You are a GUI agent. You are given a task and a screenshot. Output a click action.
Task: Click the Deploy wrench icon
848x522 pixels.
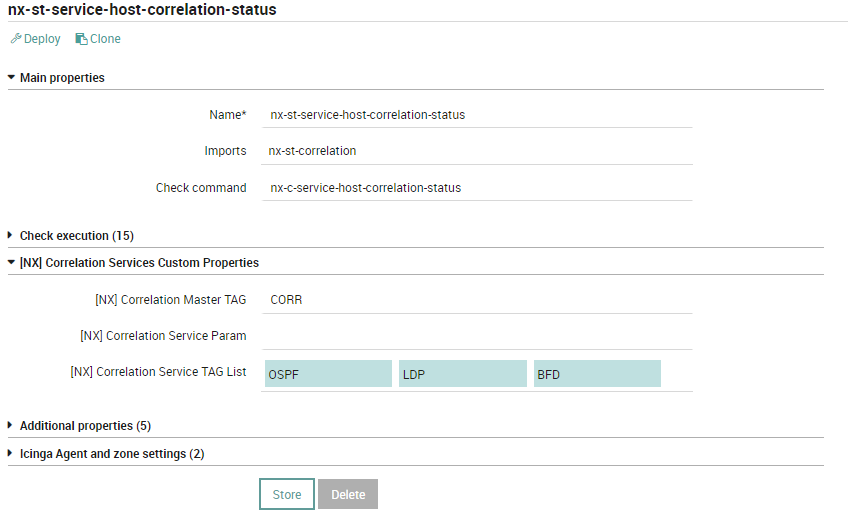[16, 38]
